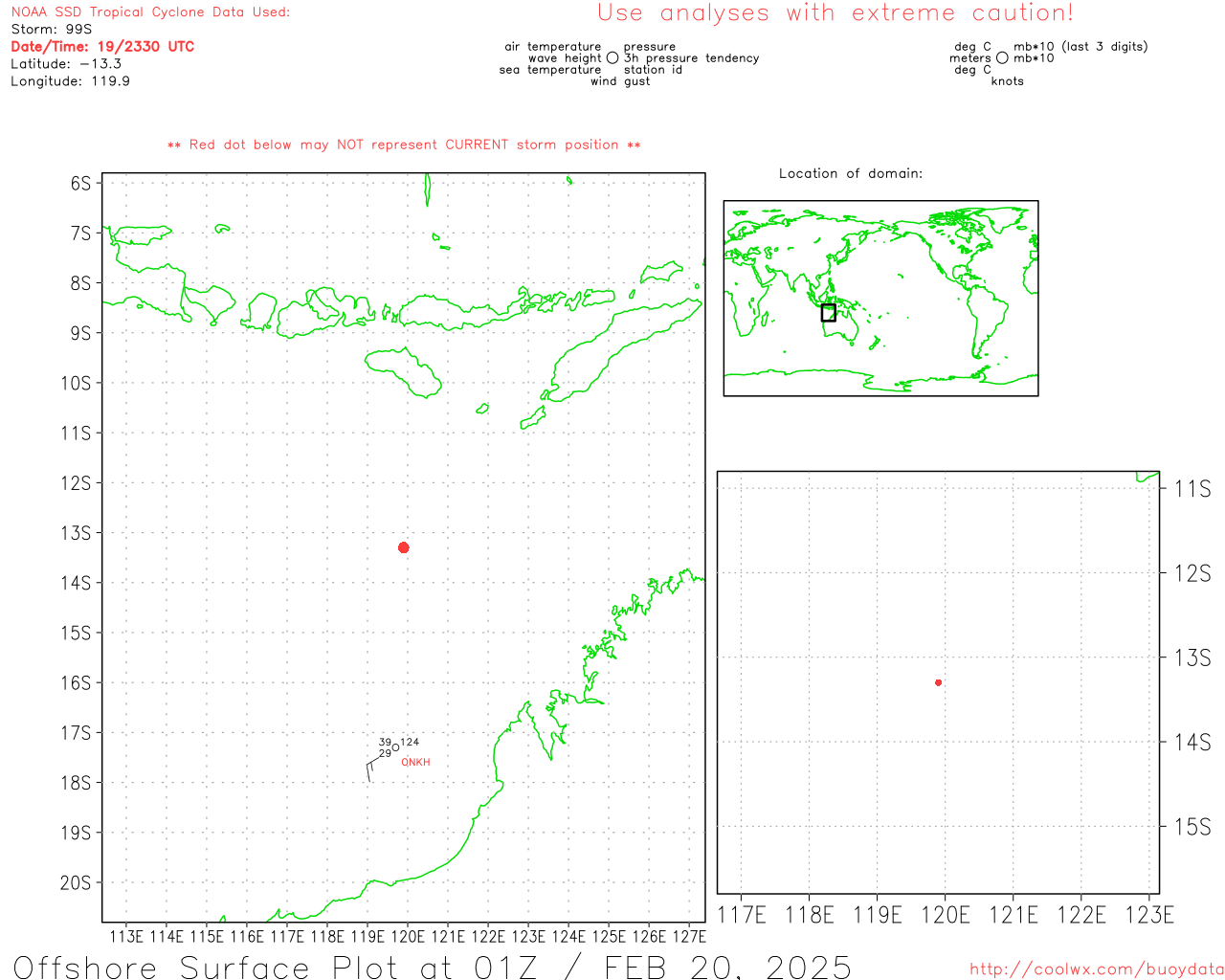Click the legend circle beside 'meters'
Screen dimensions: 1225x980
pos(1002,58)
